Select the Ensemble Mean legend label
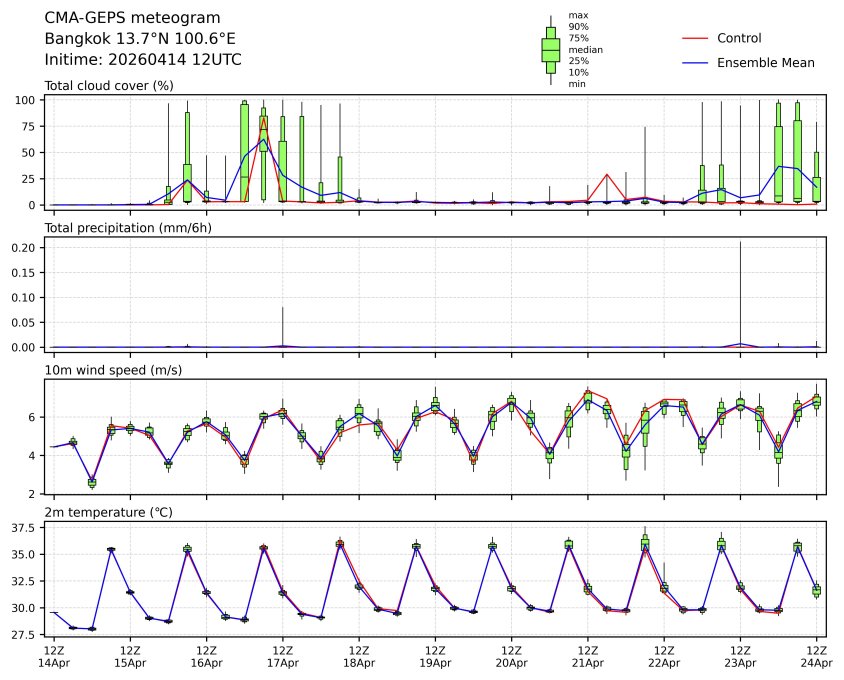Screen dimensions: 844x680 coord(765,63)
